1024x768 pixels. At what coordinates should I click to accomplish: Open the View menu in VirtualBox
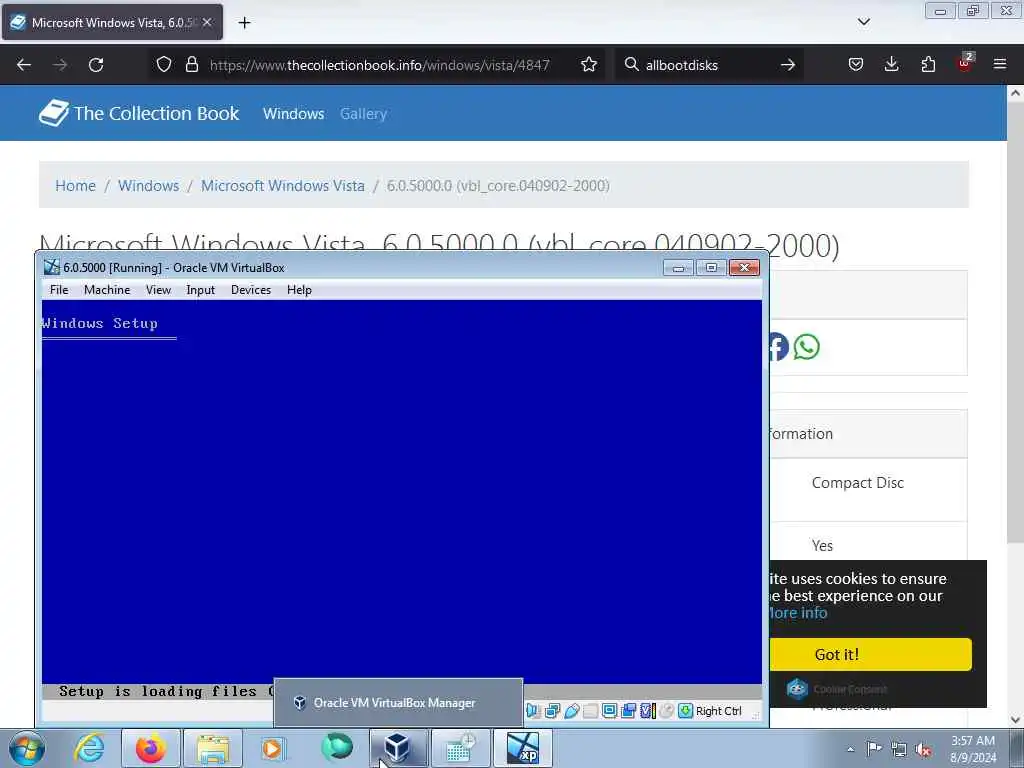[158, 290]
